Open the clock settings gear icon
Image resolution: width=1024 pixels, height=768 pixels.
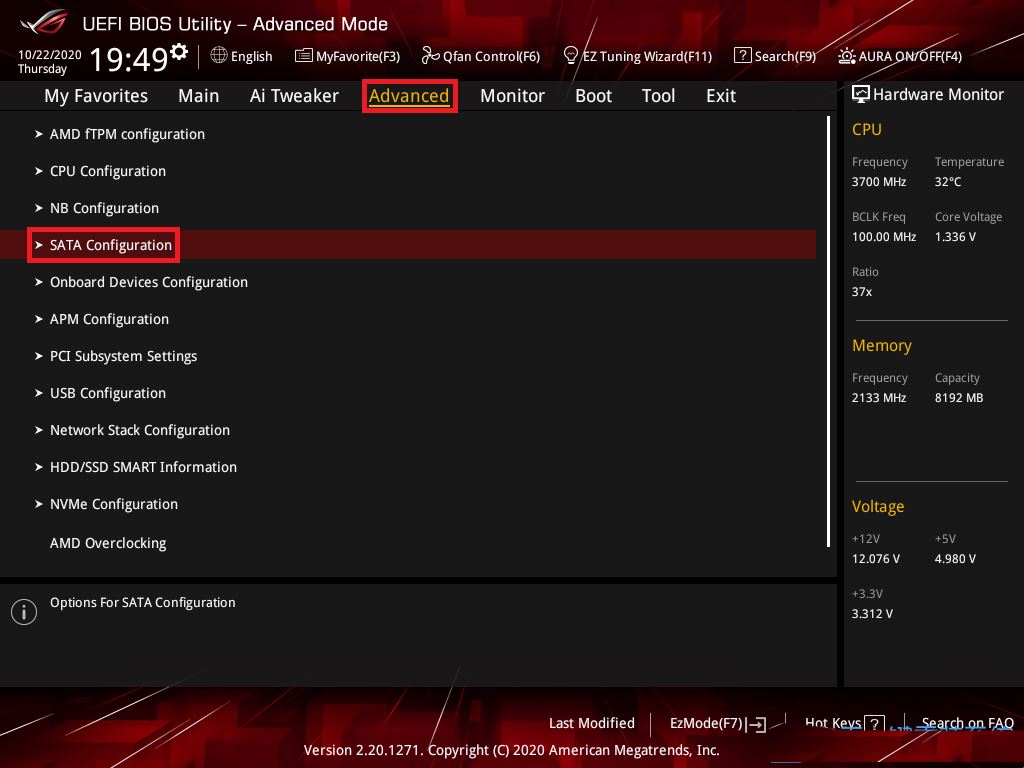point(178,51)
